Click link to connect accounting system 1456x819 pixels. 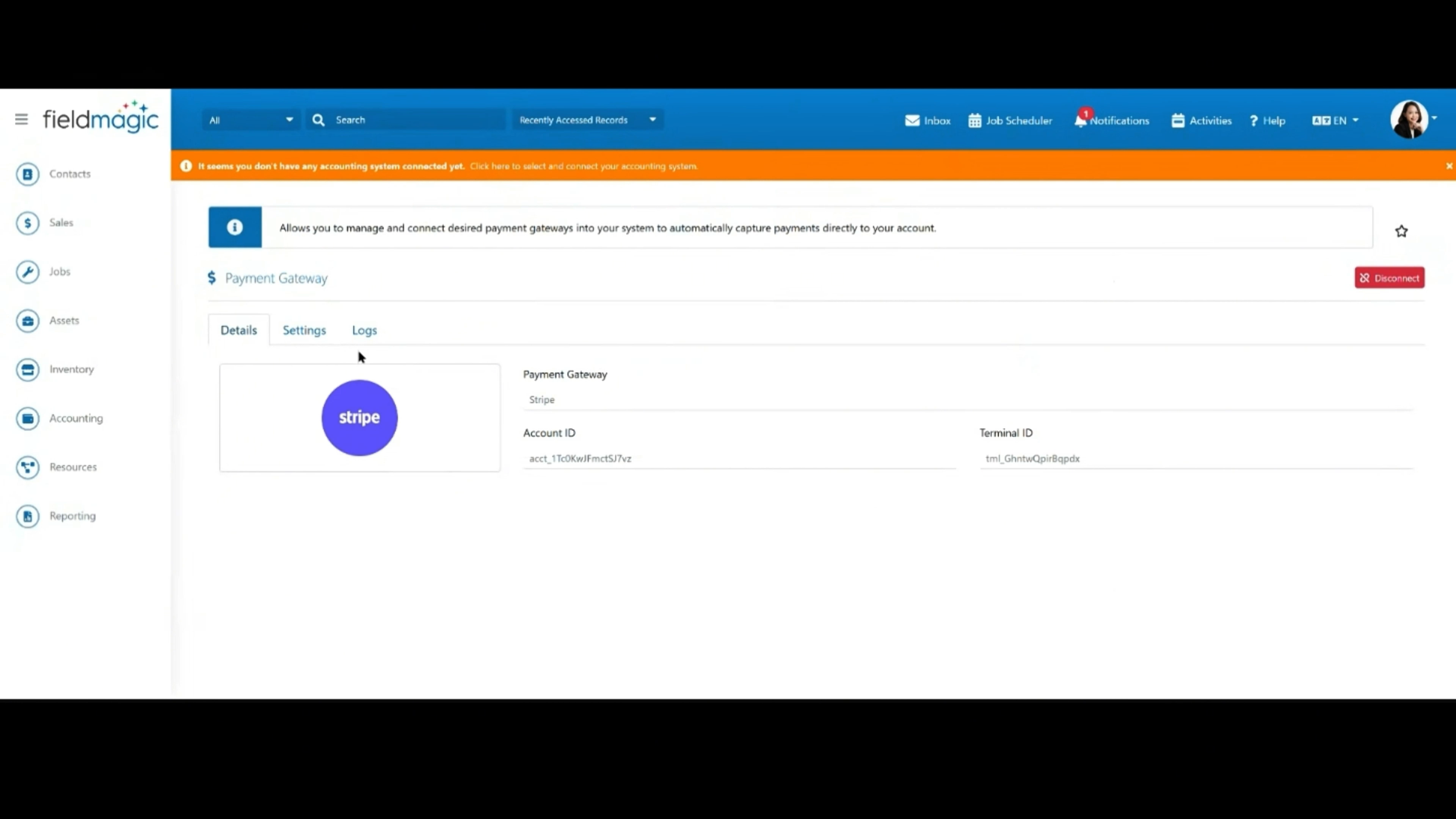(x=583, y=166)
